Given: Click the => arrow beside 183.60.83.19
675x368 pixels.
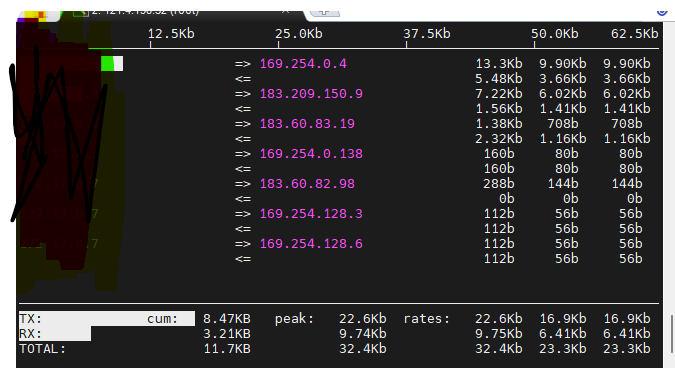Looking at the screenshot, I should click(243, 124).
